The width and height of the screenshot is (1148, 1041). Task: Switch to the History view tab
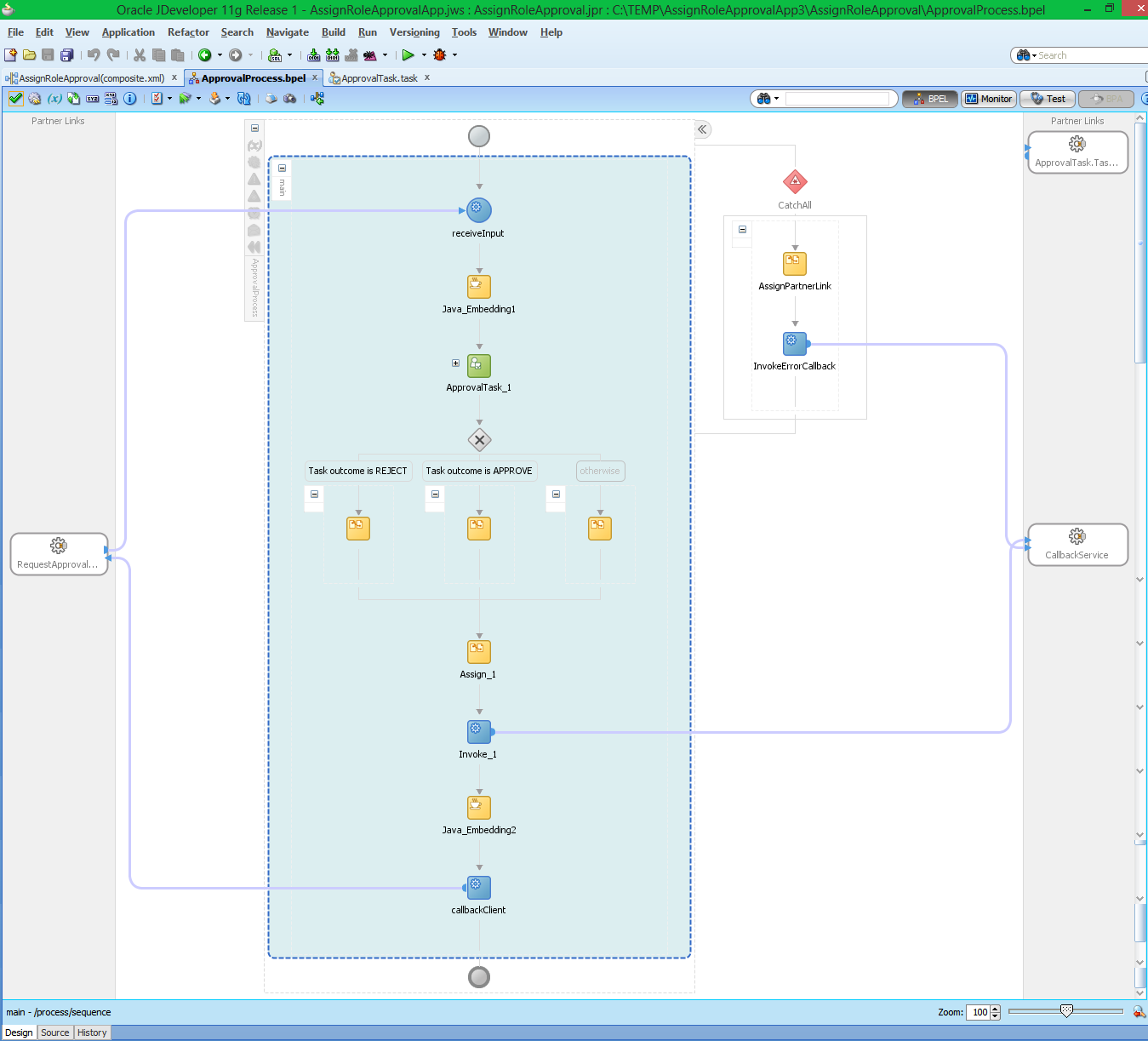coord(92,1032)
